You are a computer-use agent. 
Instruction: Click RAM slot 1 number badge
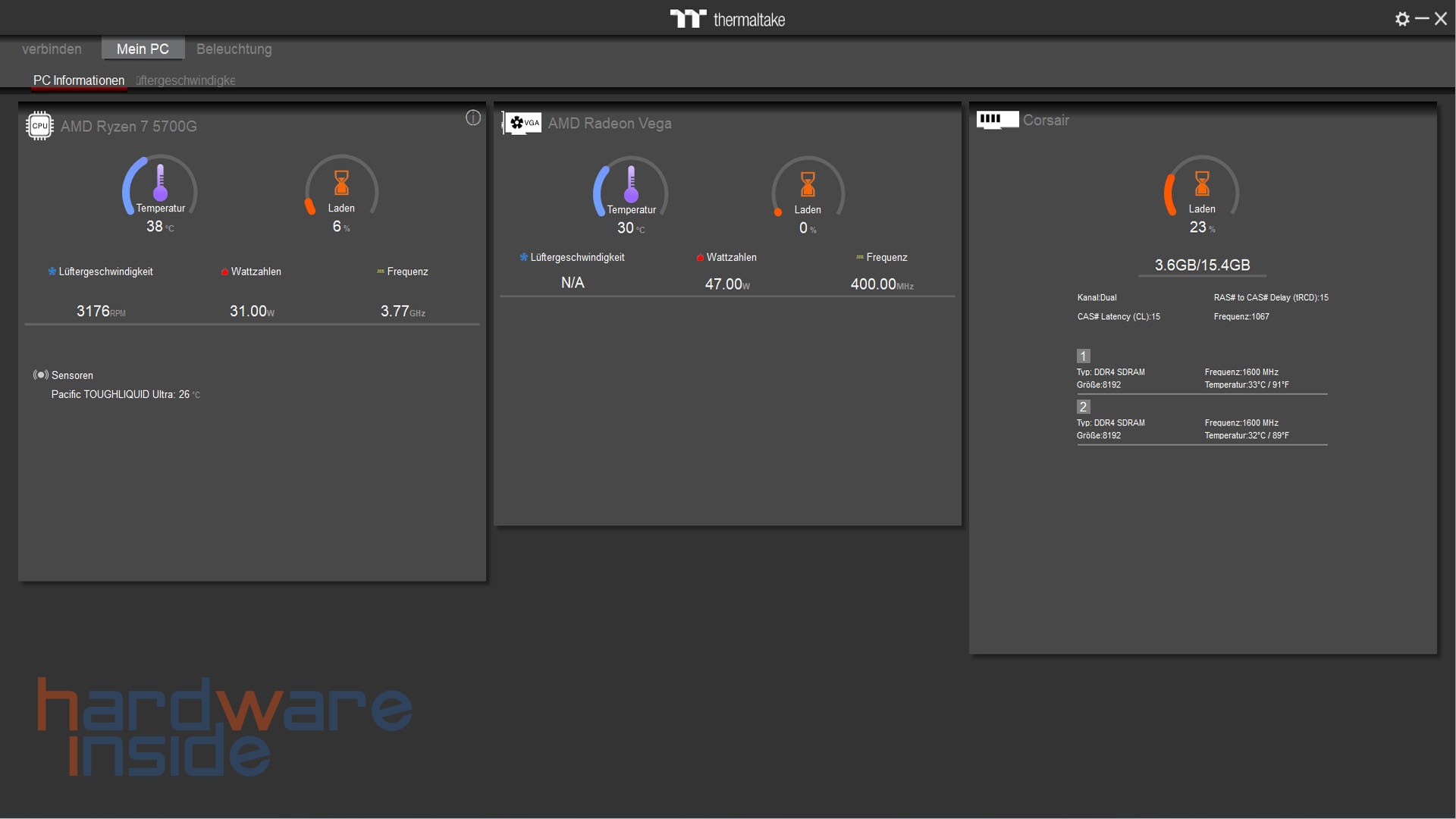[1083, 356]
